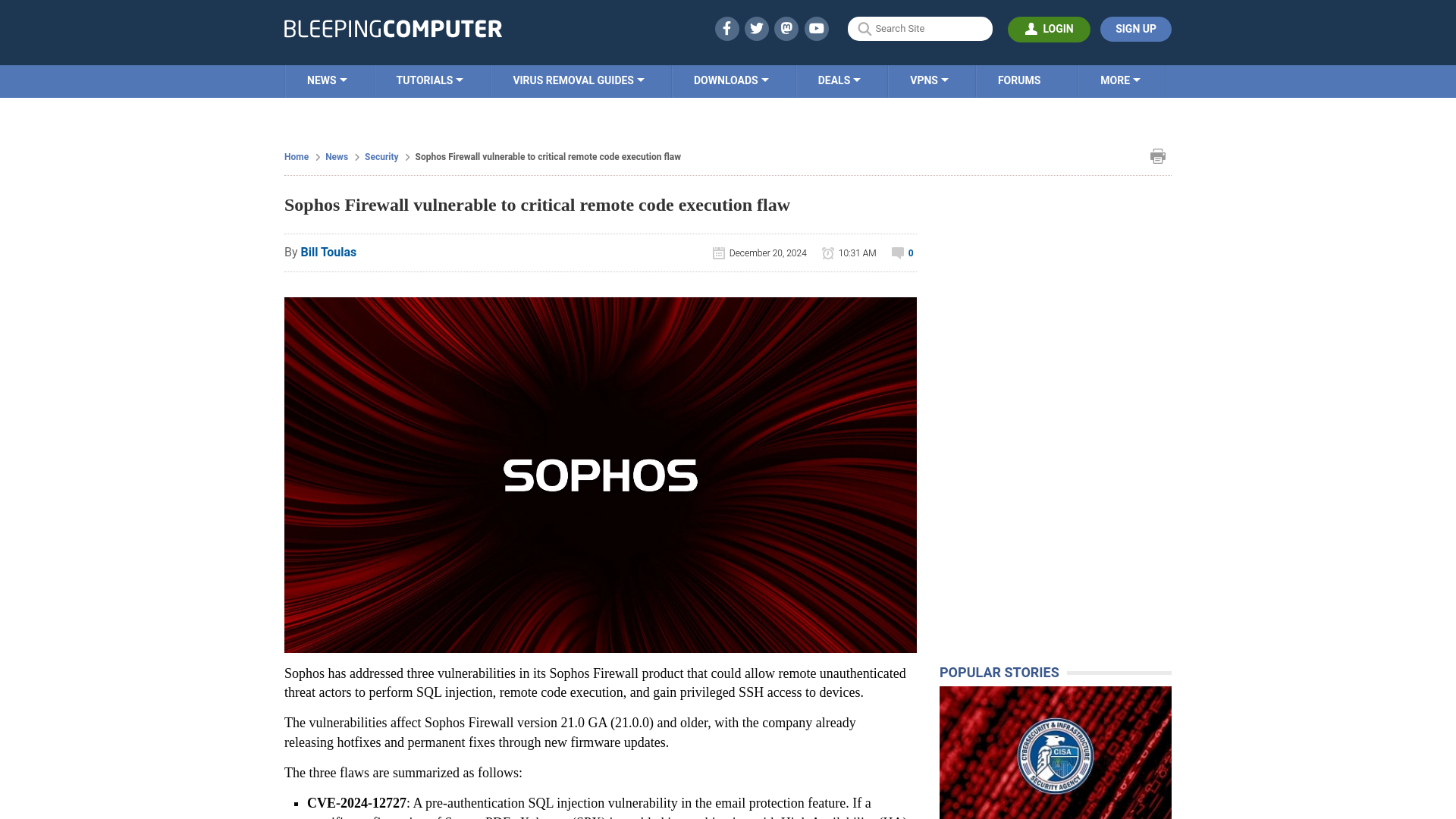Open the Facebook social icon link

click(726, 28)
